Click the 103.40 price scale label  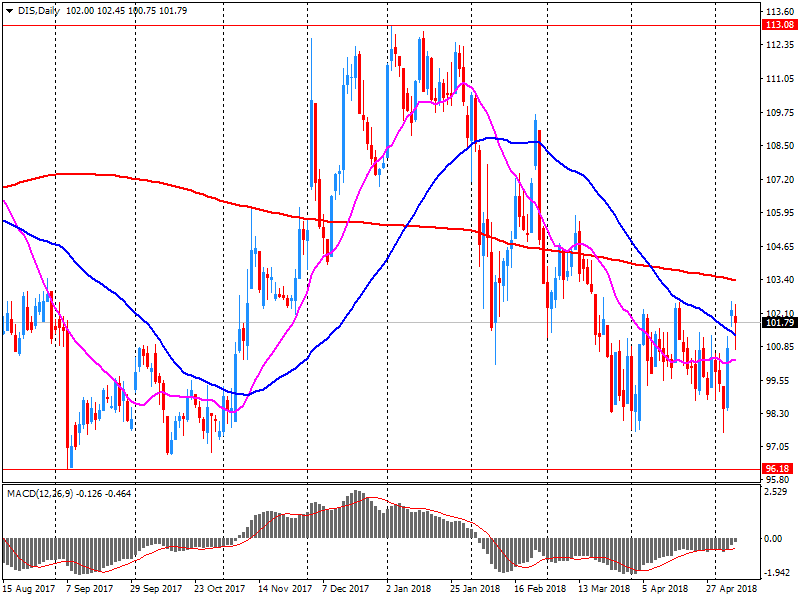click(x=780, y=280)
